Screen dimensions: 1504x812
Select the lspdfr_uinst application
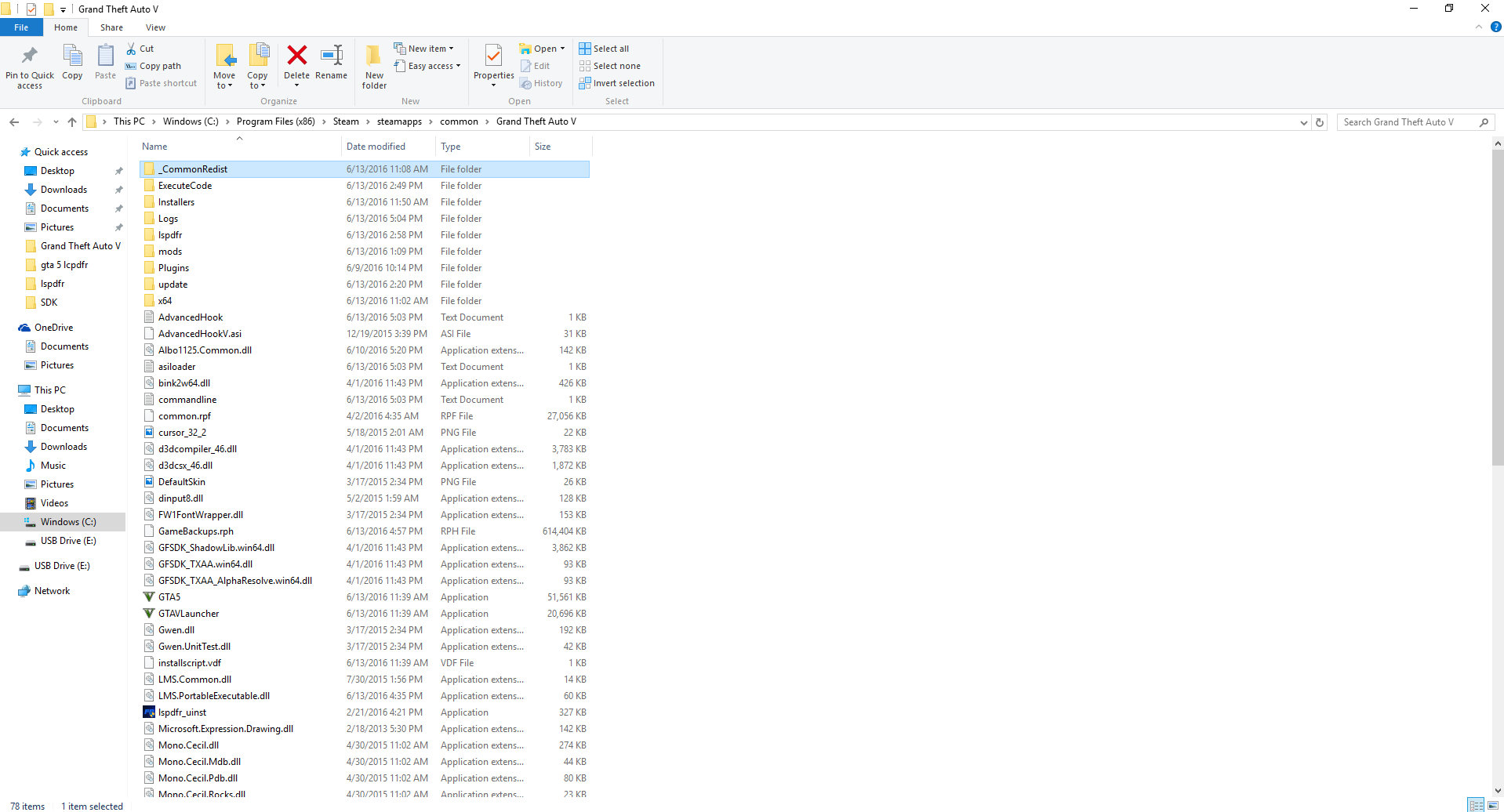click(x=365, y=712)
